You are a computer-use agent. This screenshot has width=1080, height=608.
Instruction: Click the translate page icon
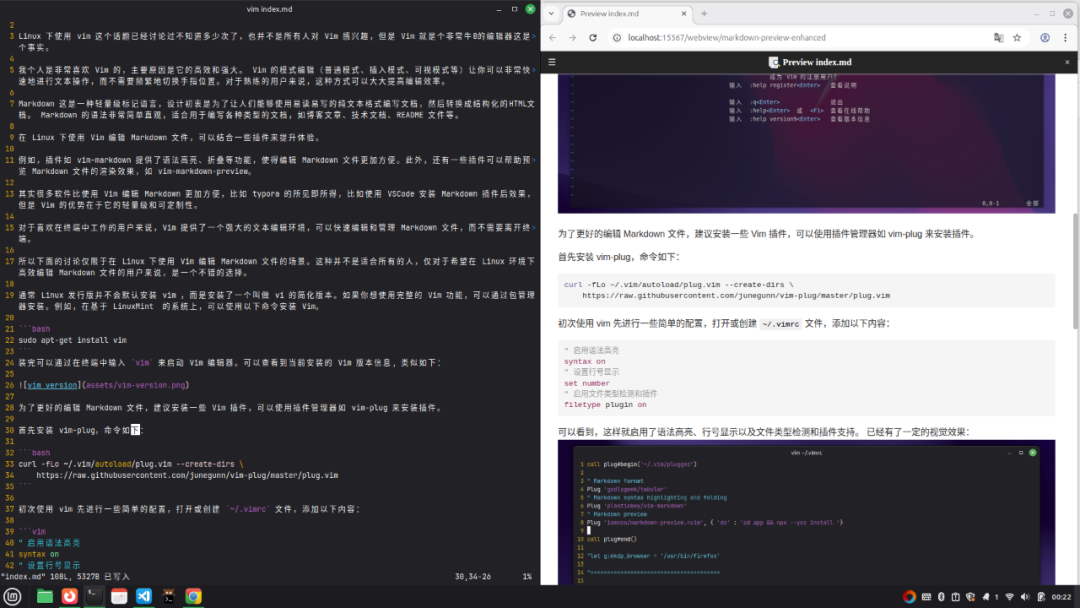coord(999,38)
